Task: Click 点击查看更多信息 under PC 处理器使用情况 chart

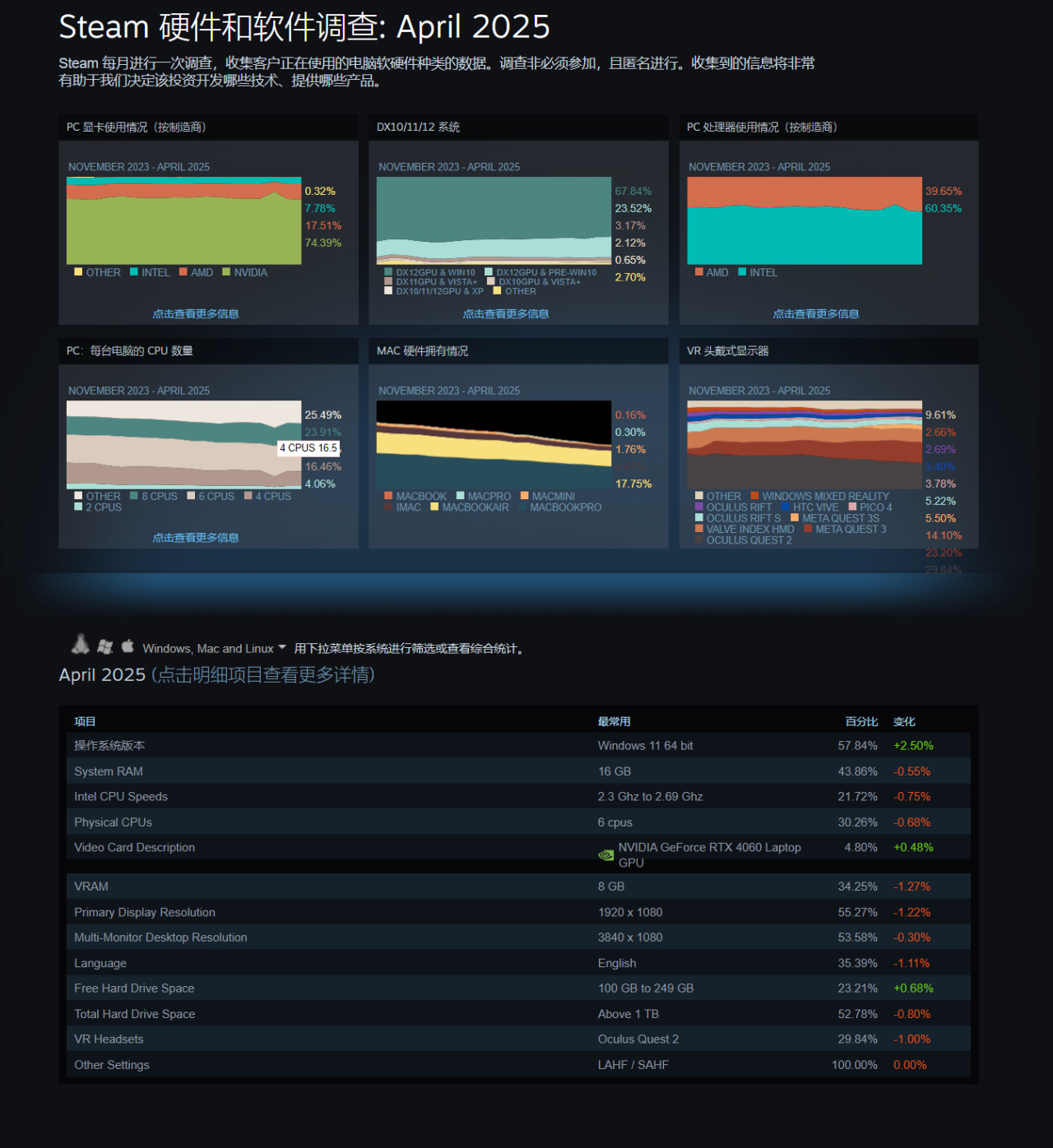Action: [x=816, y=314]
